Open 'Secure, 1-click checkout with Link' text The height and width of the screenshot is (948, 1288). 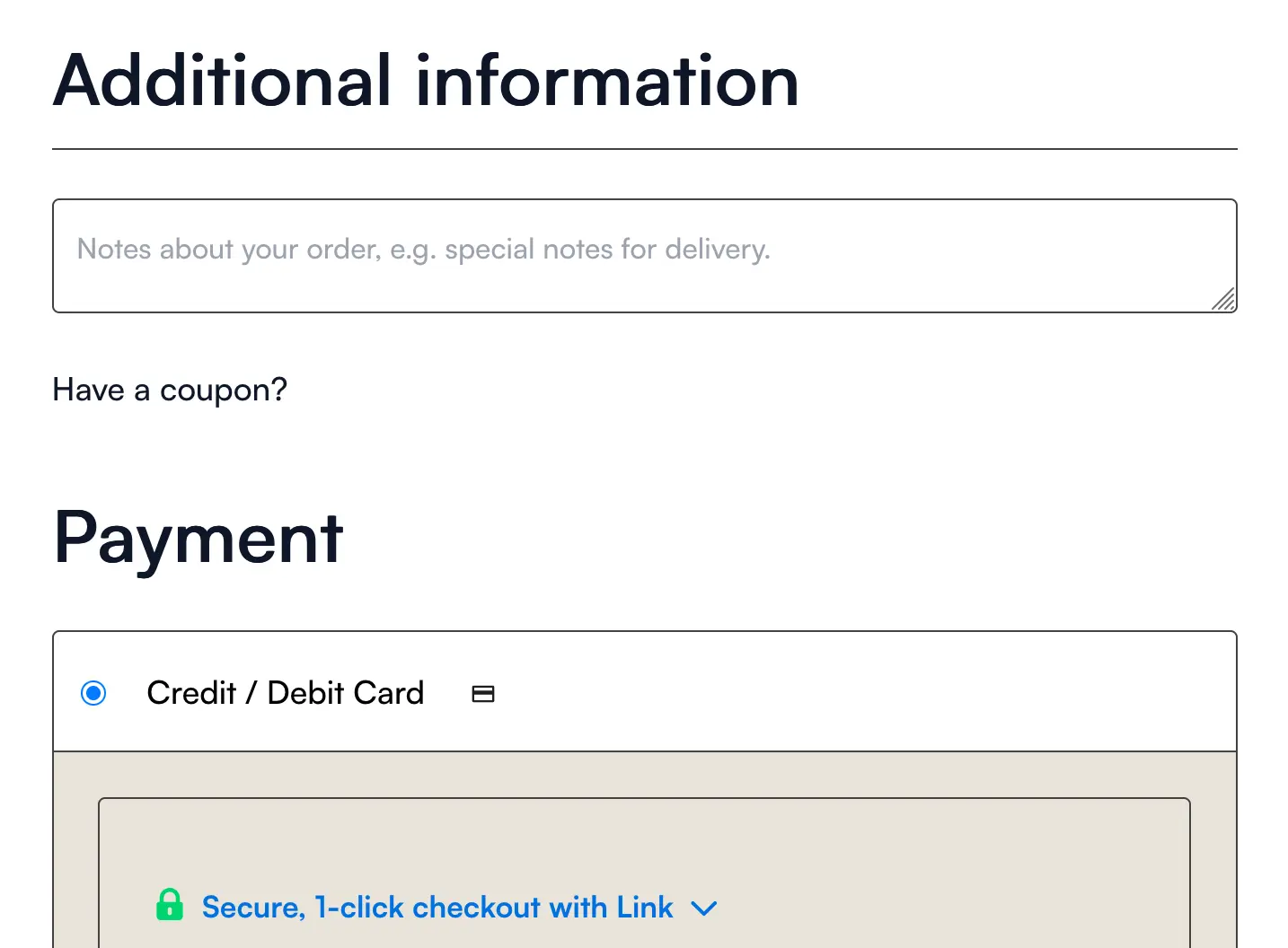(437, 908)
